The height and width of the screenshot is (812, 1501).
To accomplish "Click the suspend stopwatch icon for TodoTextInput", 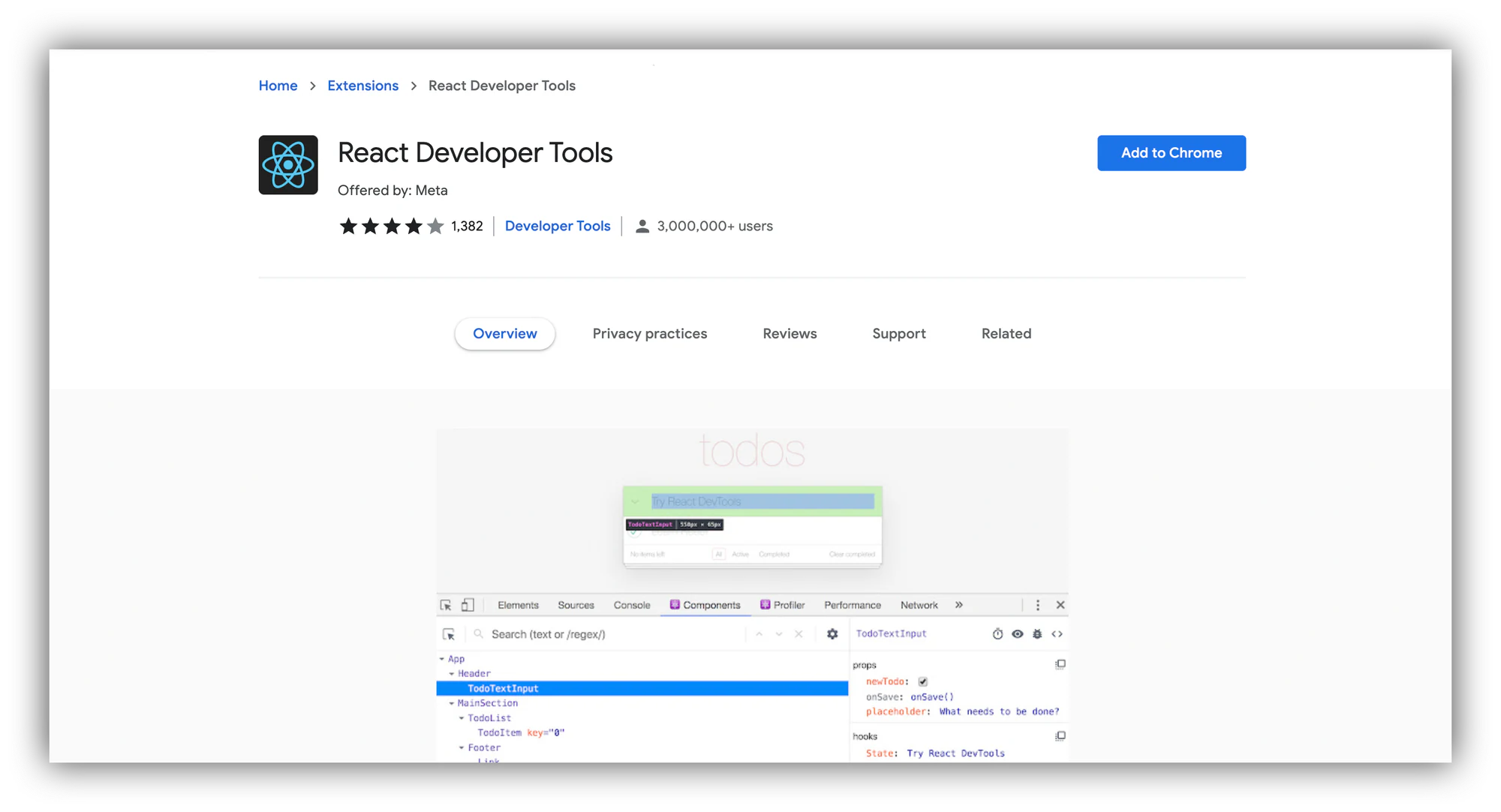I will tap(997, 634).
